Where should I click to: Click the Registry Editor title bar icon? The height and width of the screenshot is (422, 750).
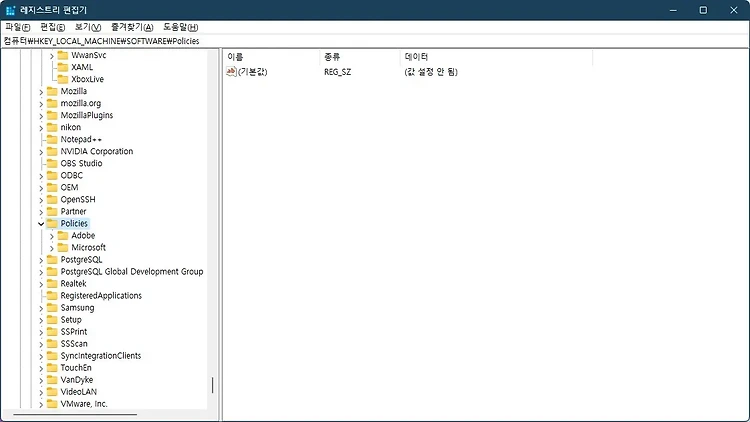11,10
